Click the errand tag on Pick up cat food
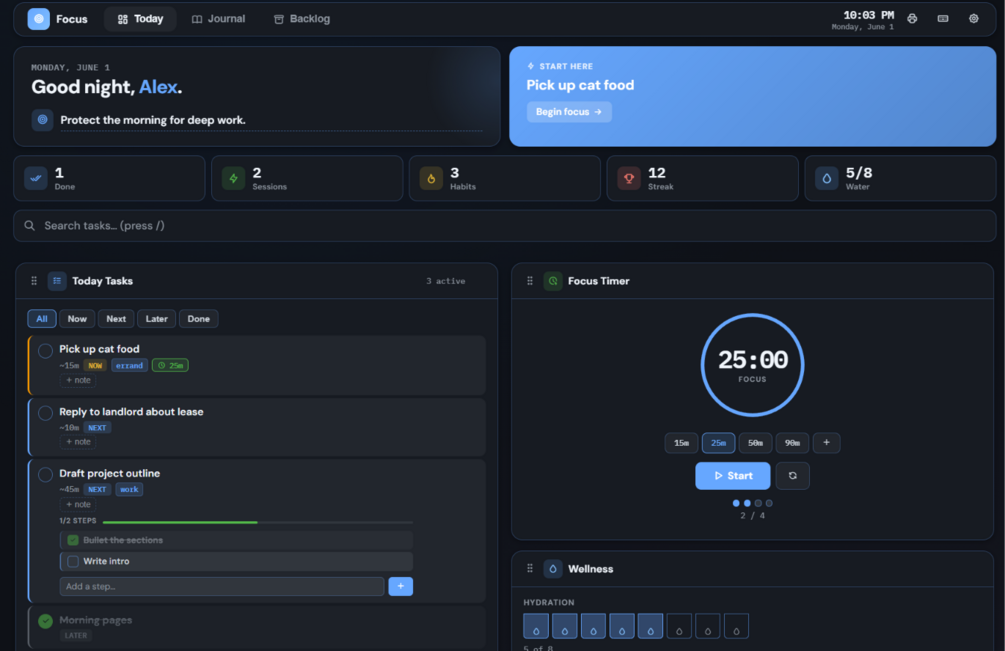 point(129,365)
